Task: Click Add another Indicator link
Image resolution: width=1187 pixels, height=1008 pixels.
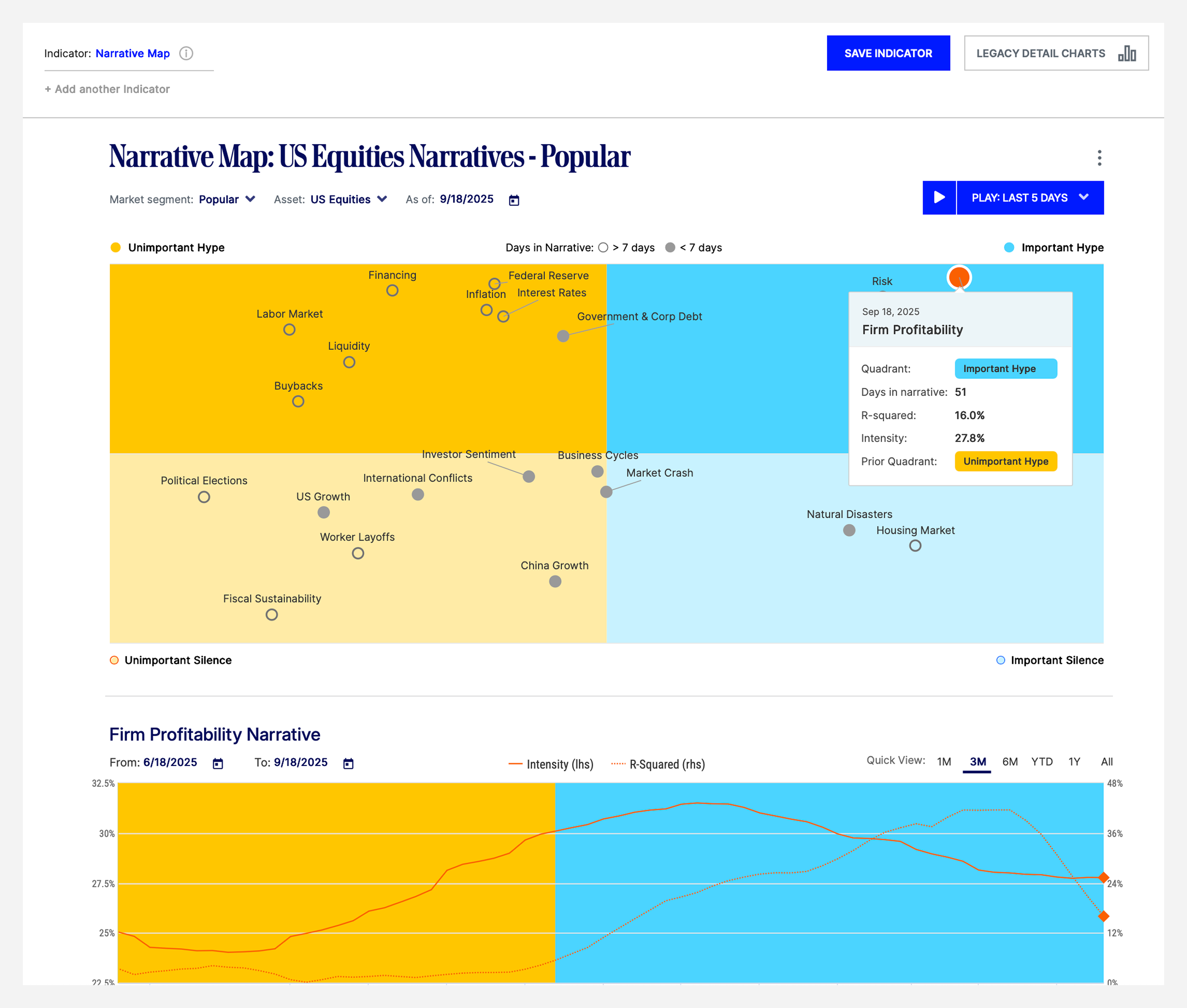Action: click(107, 89)
